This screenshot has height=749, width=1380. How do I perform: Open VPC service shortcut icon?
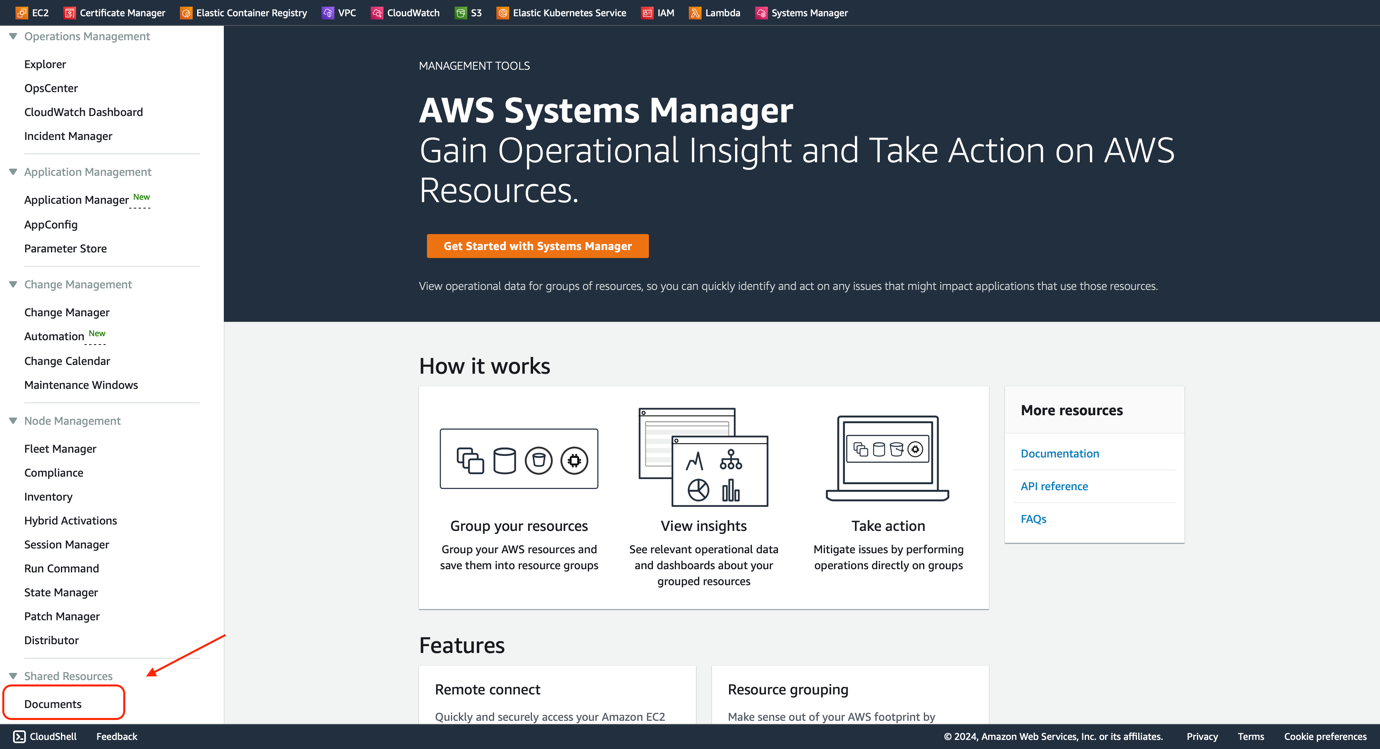coord(328,13)
